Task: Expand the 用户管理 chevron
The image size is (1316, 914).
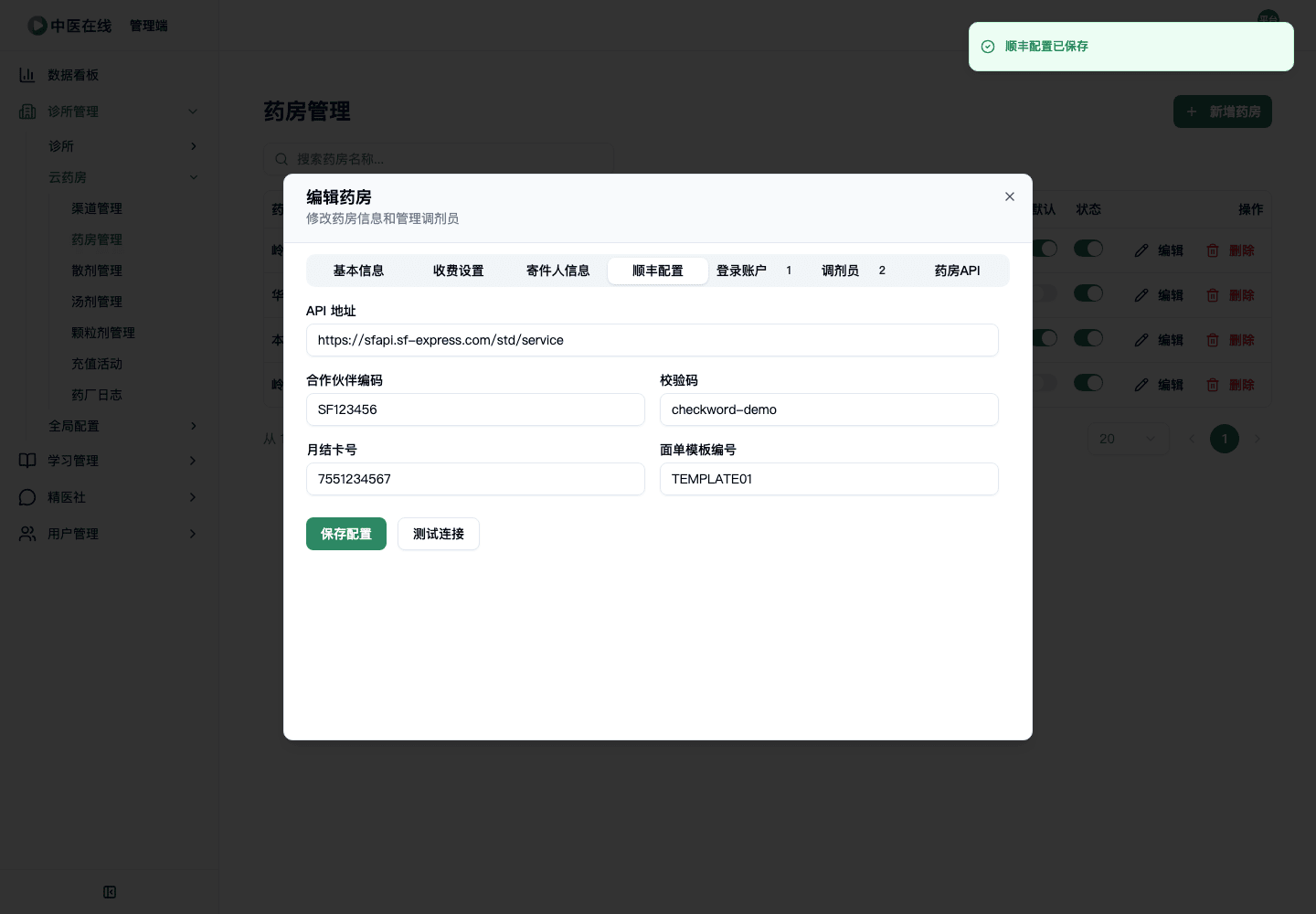Action: [x=193, y=534]
